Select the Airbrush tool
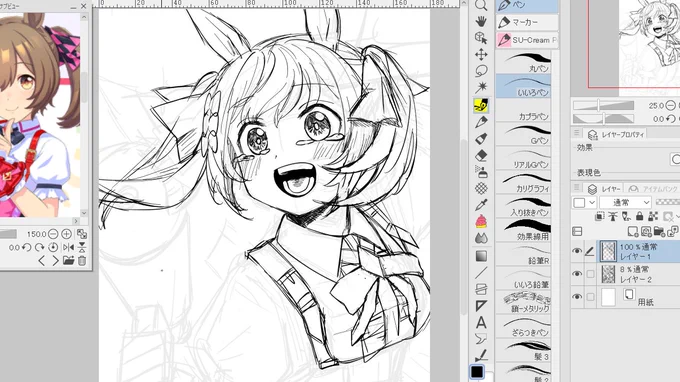680x382 pixels. (x=481, y=172)
